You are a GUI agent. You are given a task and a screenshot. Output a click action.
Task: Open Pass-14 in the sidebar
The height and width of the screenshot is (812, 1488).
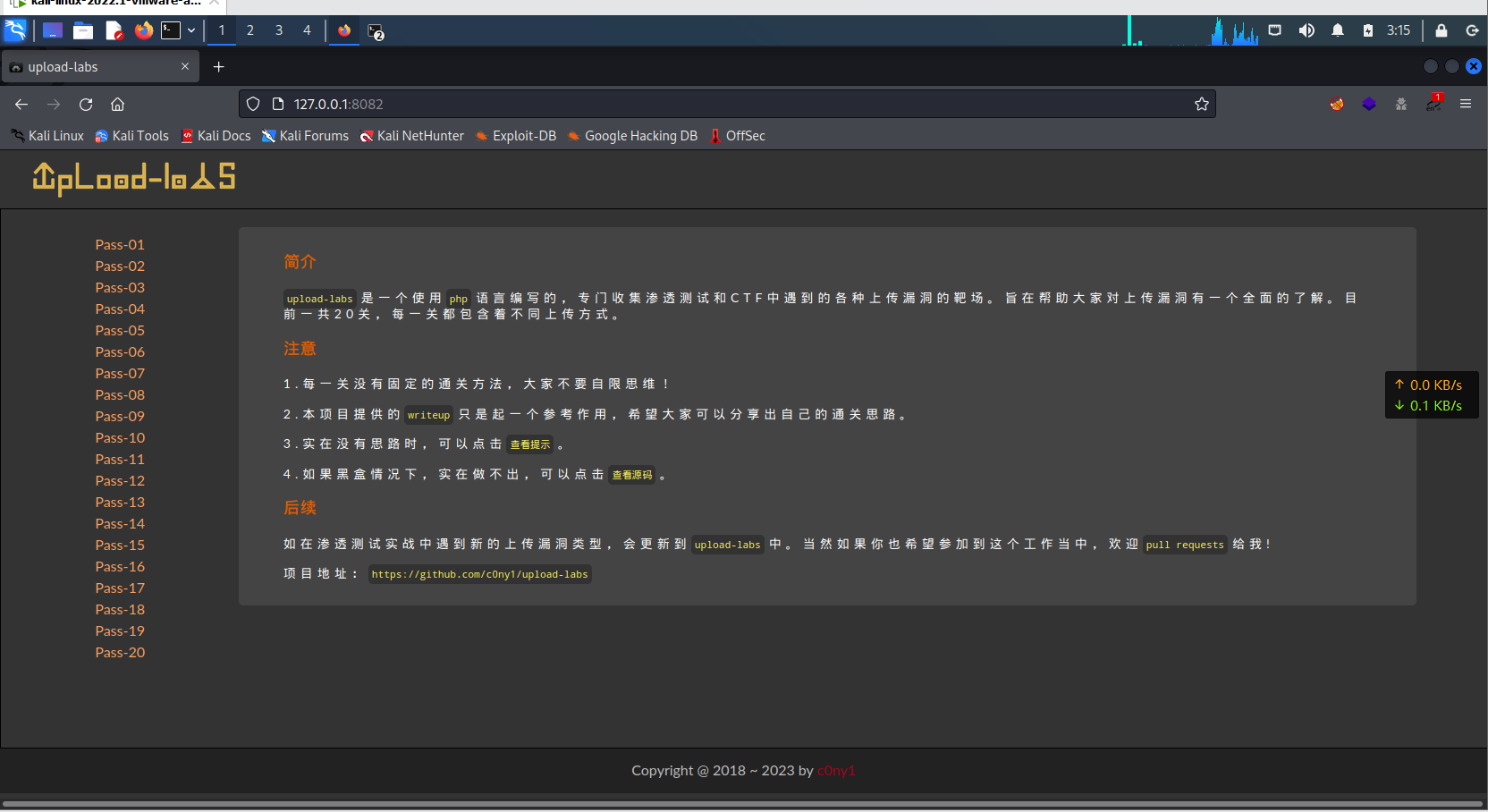[120, 524]
